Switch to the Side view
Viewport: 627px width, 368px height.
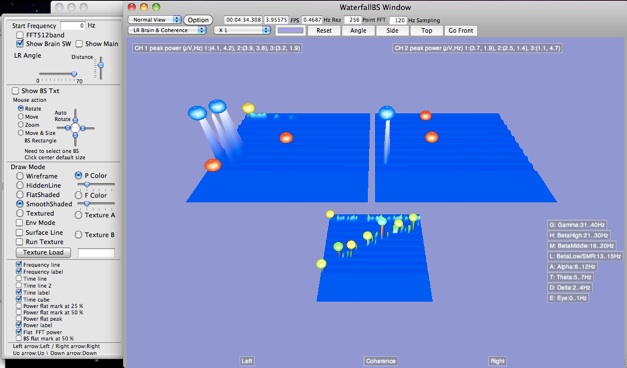pos(392,30)
